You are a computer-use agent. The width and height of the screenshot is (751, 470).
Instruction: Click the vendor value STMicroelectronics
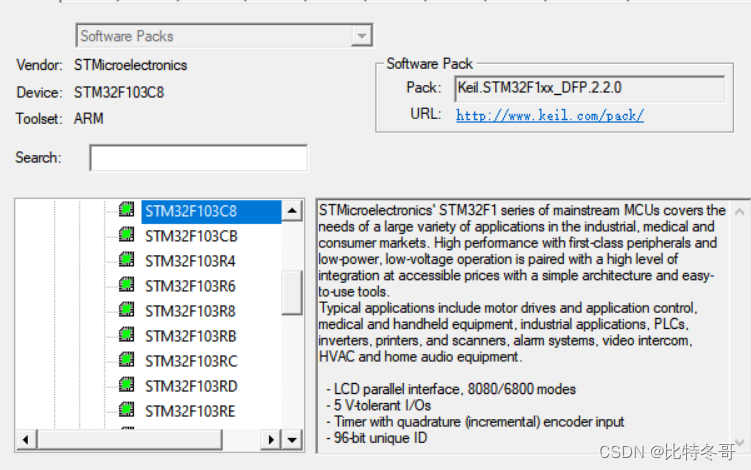(130, 65)
